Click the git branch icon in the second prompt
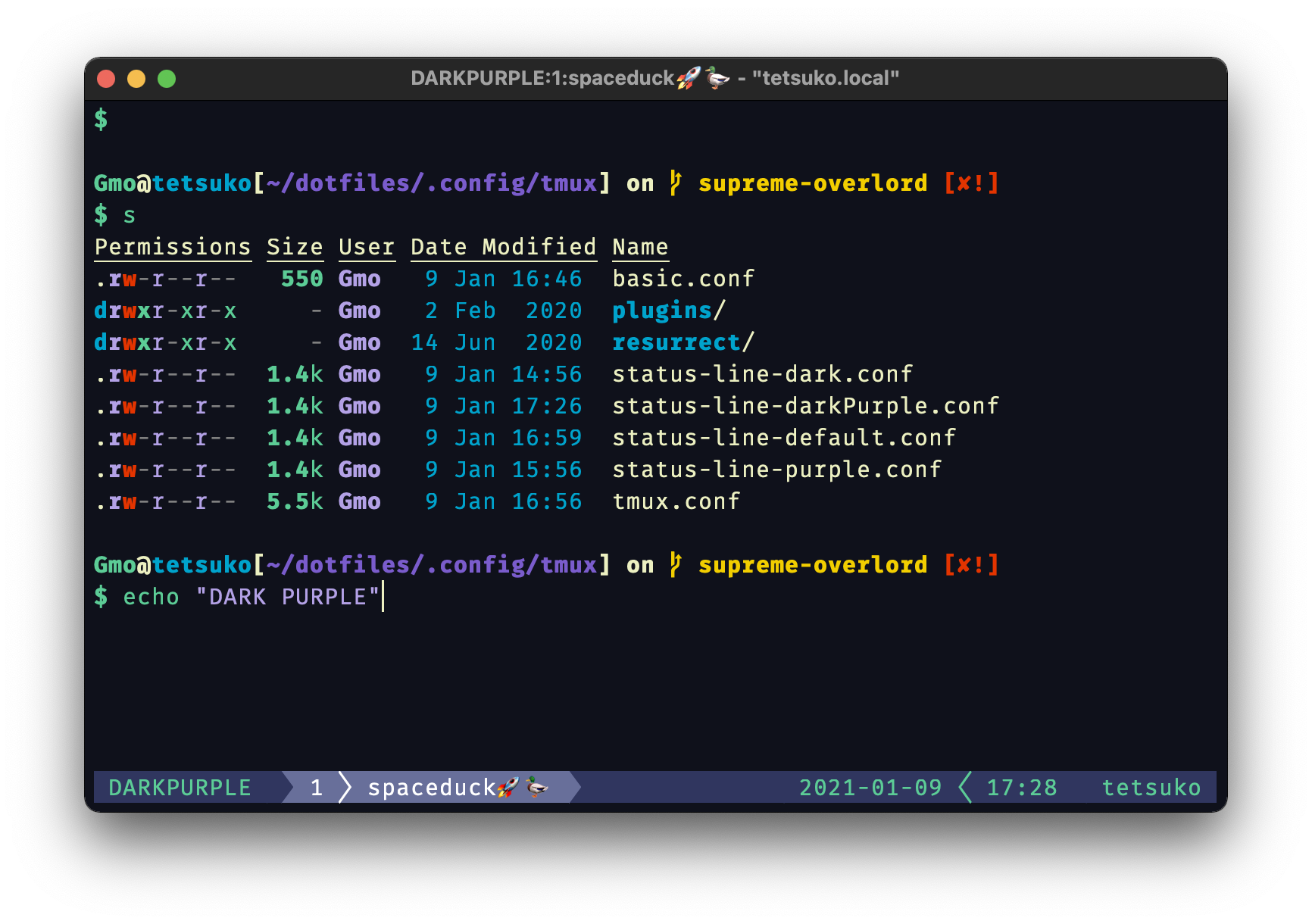 coord(676,565)
